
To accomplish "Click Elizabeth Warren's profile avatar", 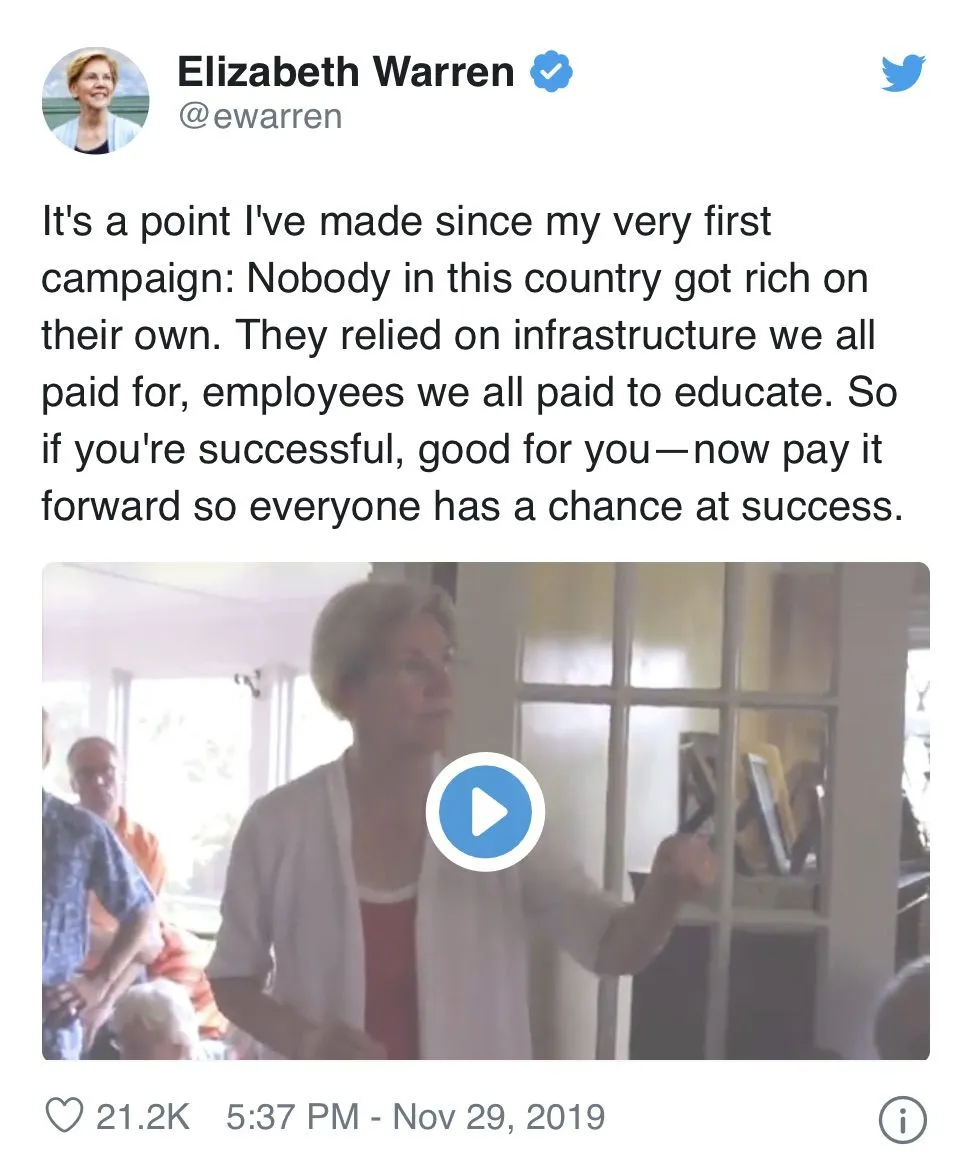I will coord(96,100).
